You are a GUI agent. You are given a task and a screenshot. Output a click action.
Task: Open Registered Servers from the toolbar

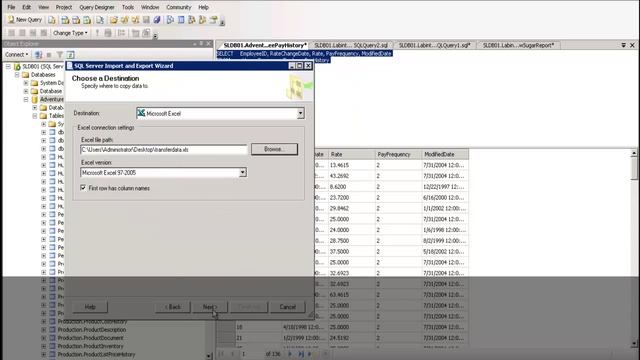click(x=170, y=20)
